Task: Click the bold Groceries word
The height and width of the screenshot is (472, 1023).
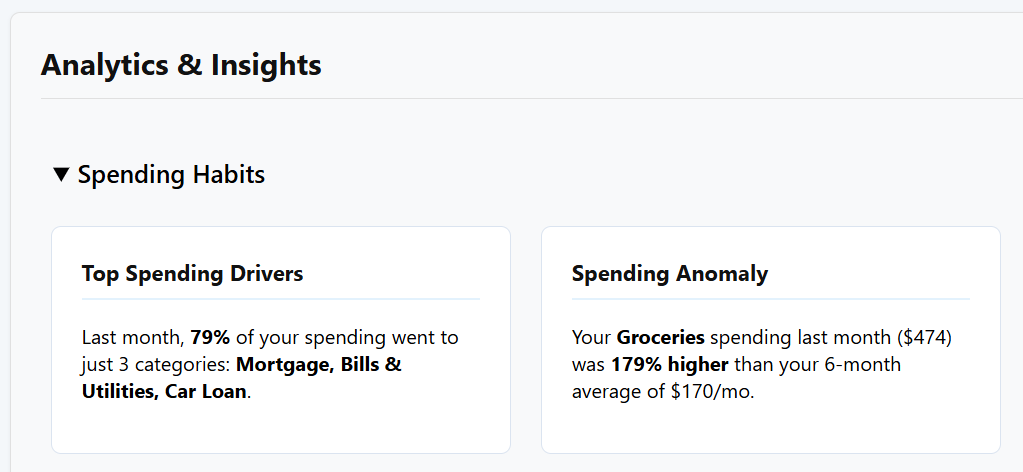Action: coord(660,337)
